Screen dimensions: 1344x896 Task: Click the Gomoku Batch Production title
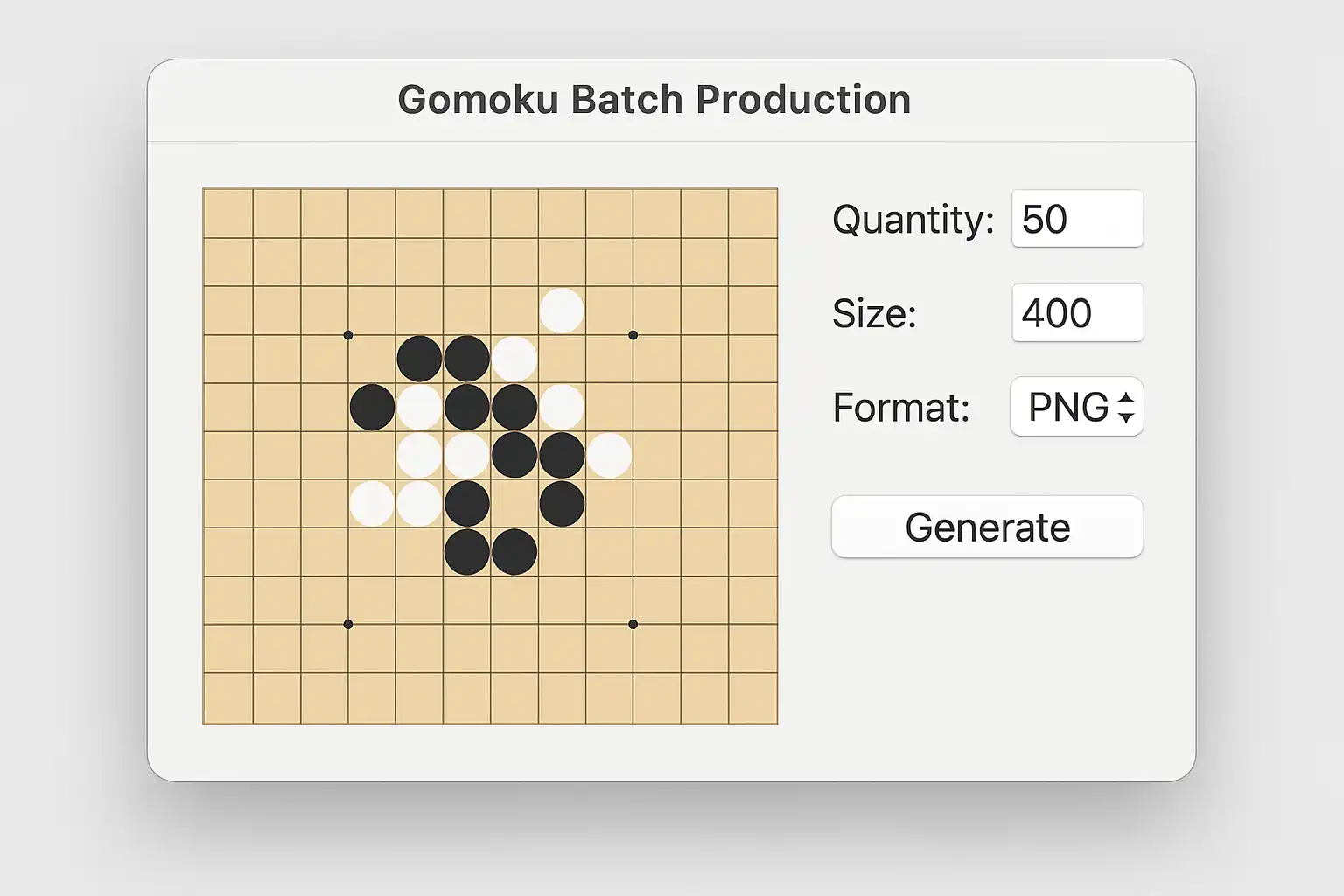[654, 100]
